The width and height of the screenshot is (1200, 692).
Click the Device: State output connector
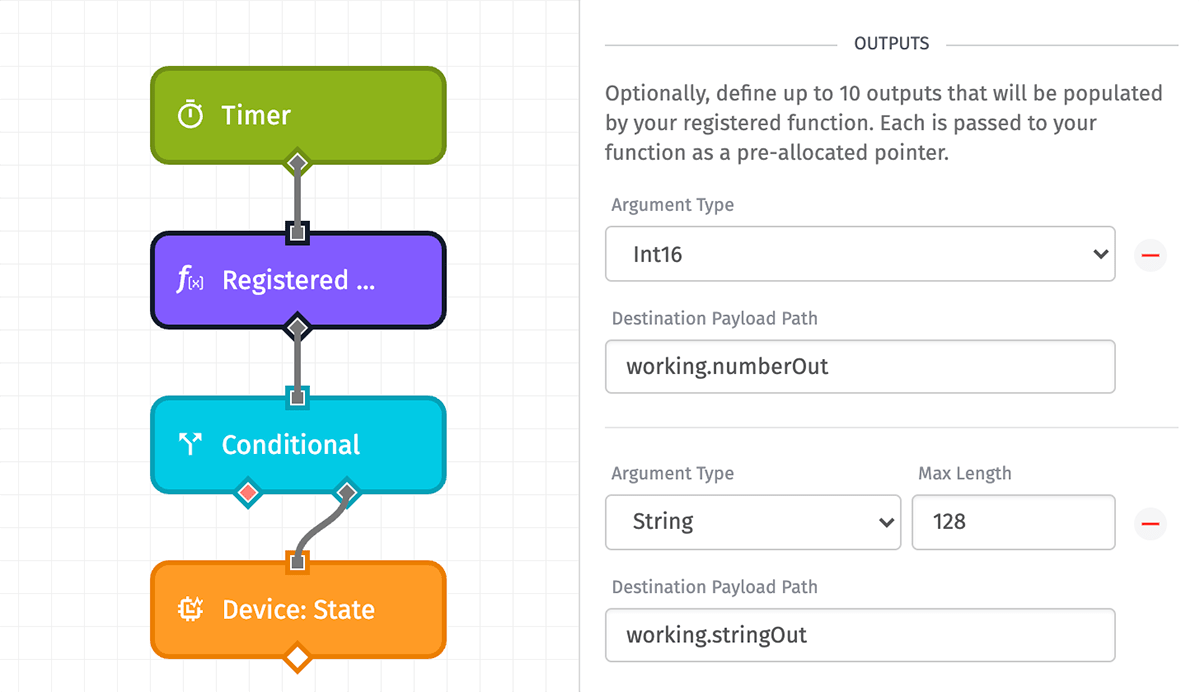click(x=297, y=657)
